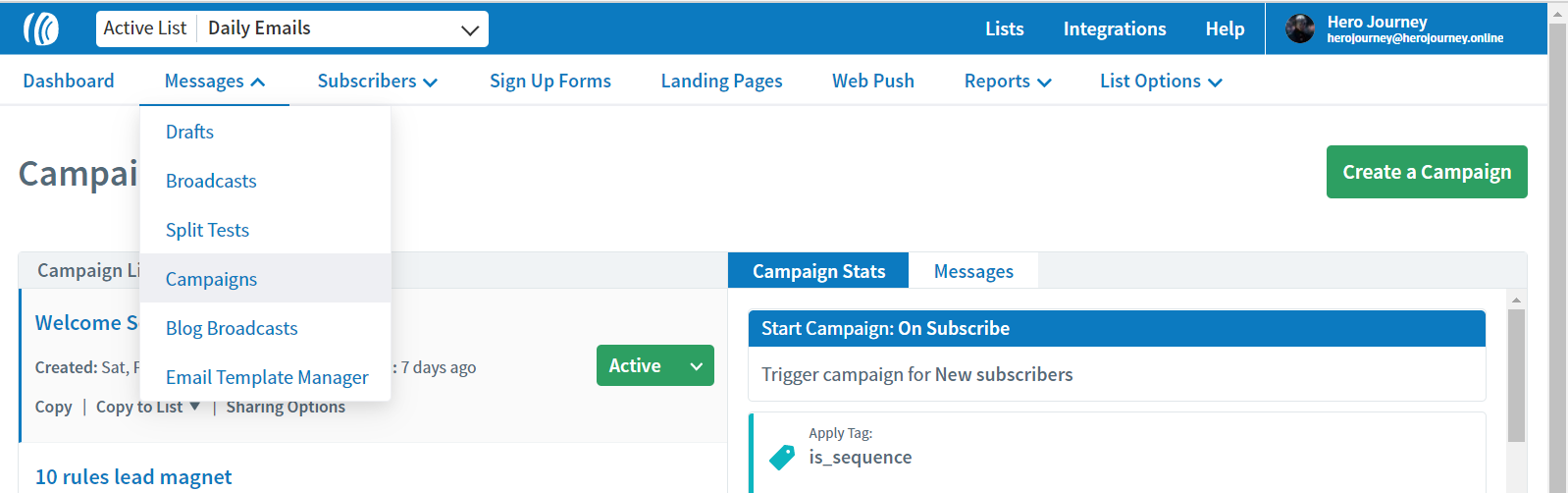The height and width of the screenshot is (493, 1568).
Task: Choose Broadcasts in the dropdown menu
Action: pyautogui.click(x=211, y=181)
